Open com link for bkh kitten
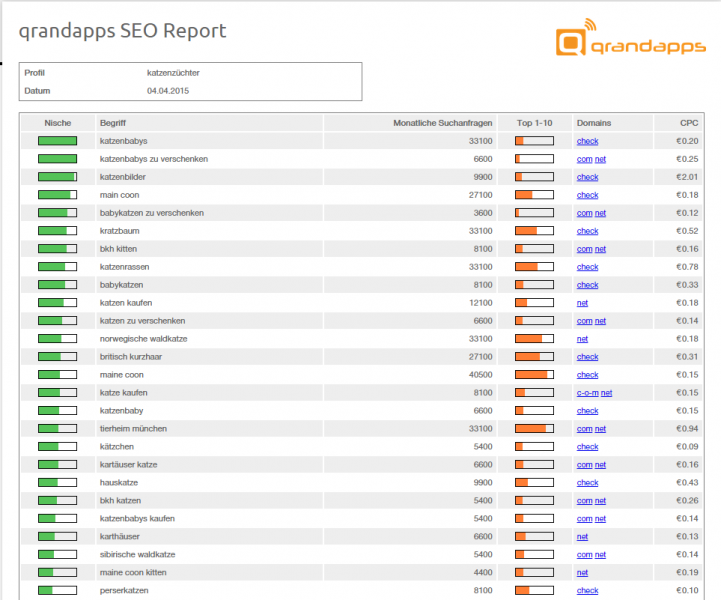 click(x=584, y=249)
